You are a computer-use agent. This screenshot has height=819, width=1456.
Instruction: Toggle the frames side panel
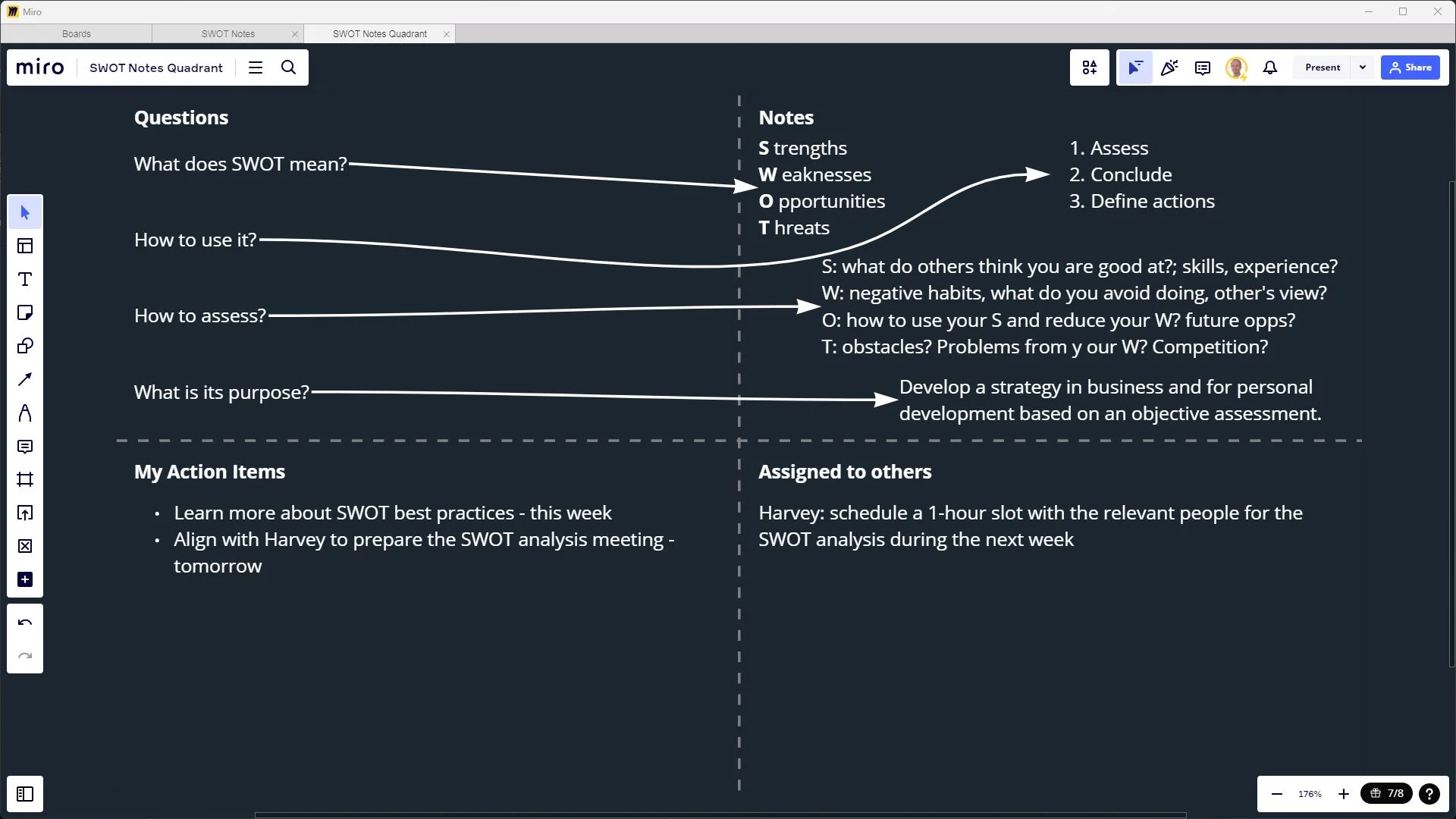pos(25,794)
